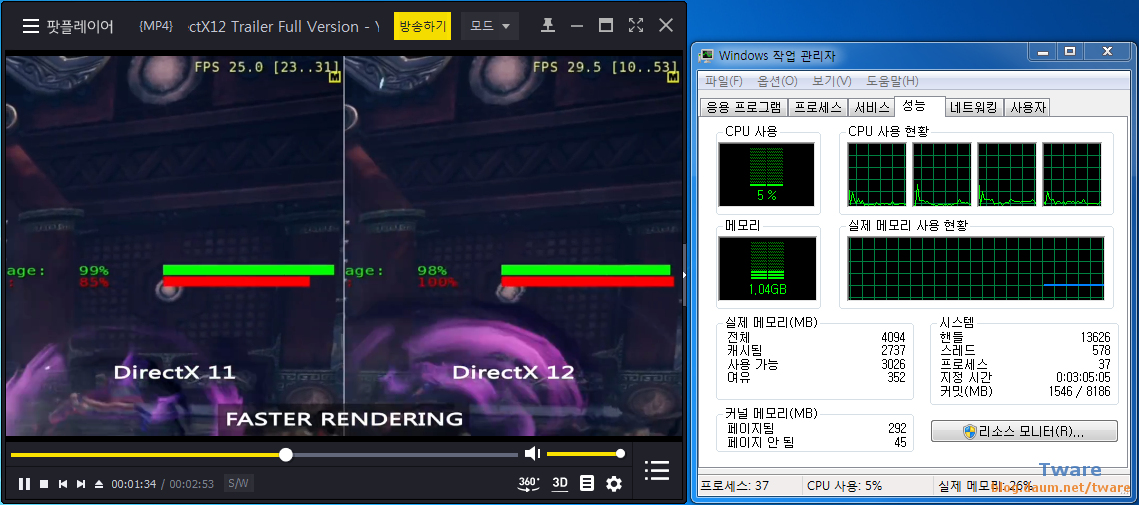
Task: Toggle the S/W decoder indicator
Action: point(238,483)
